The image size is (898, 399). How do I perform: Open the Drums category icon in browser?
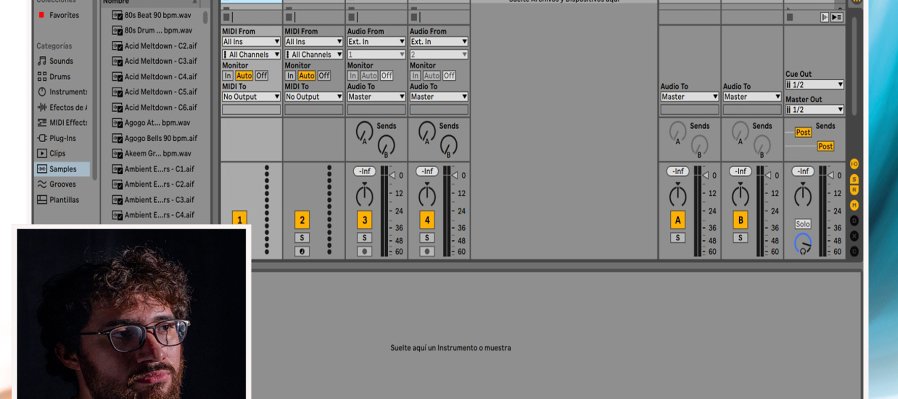click(x=42, y=77)
